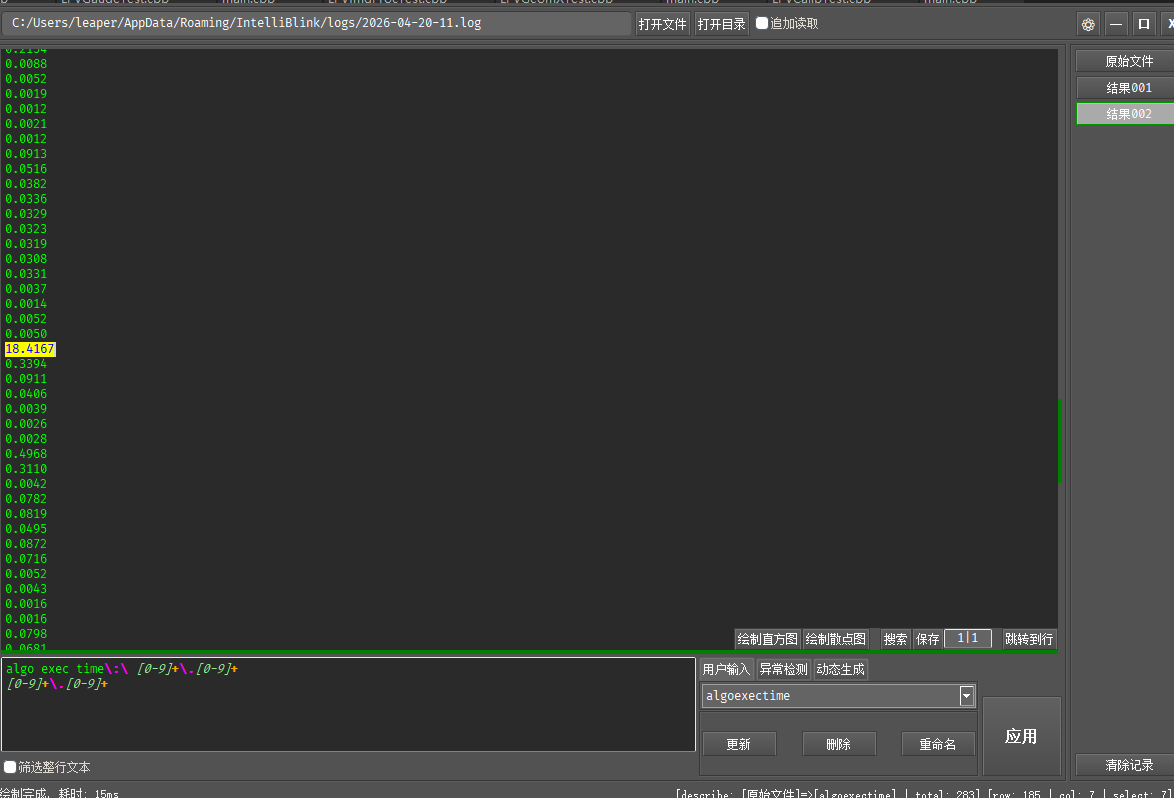Switch to the 用户输入 tab
The height and width of the screenshot is (798, 1174).
(x=726, y=669)
